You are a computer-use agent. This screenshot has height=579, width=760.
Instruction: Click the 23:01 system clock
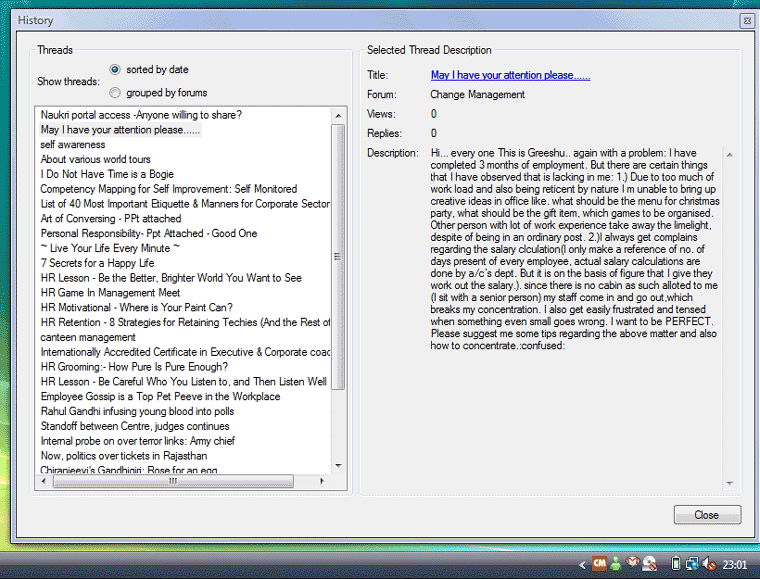[x=735, y=564]
